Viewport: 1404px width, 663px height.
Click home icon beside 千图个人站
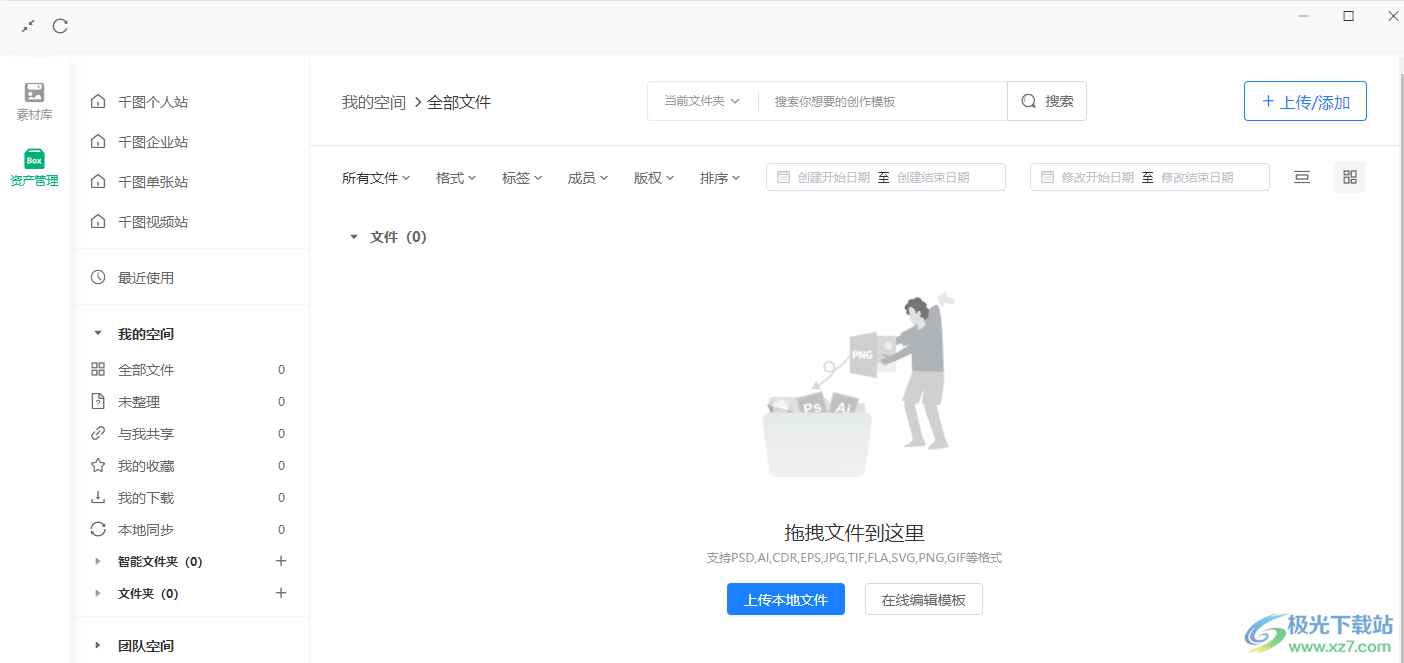click(x=98, y=102)
